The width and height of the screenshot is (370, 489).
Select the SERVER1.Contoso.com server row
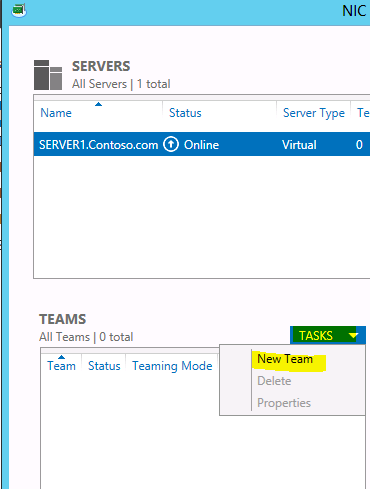click(x=202, y=144)
